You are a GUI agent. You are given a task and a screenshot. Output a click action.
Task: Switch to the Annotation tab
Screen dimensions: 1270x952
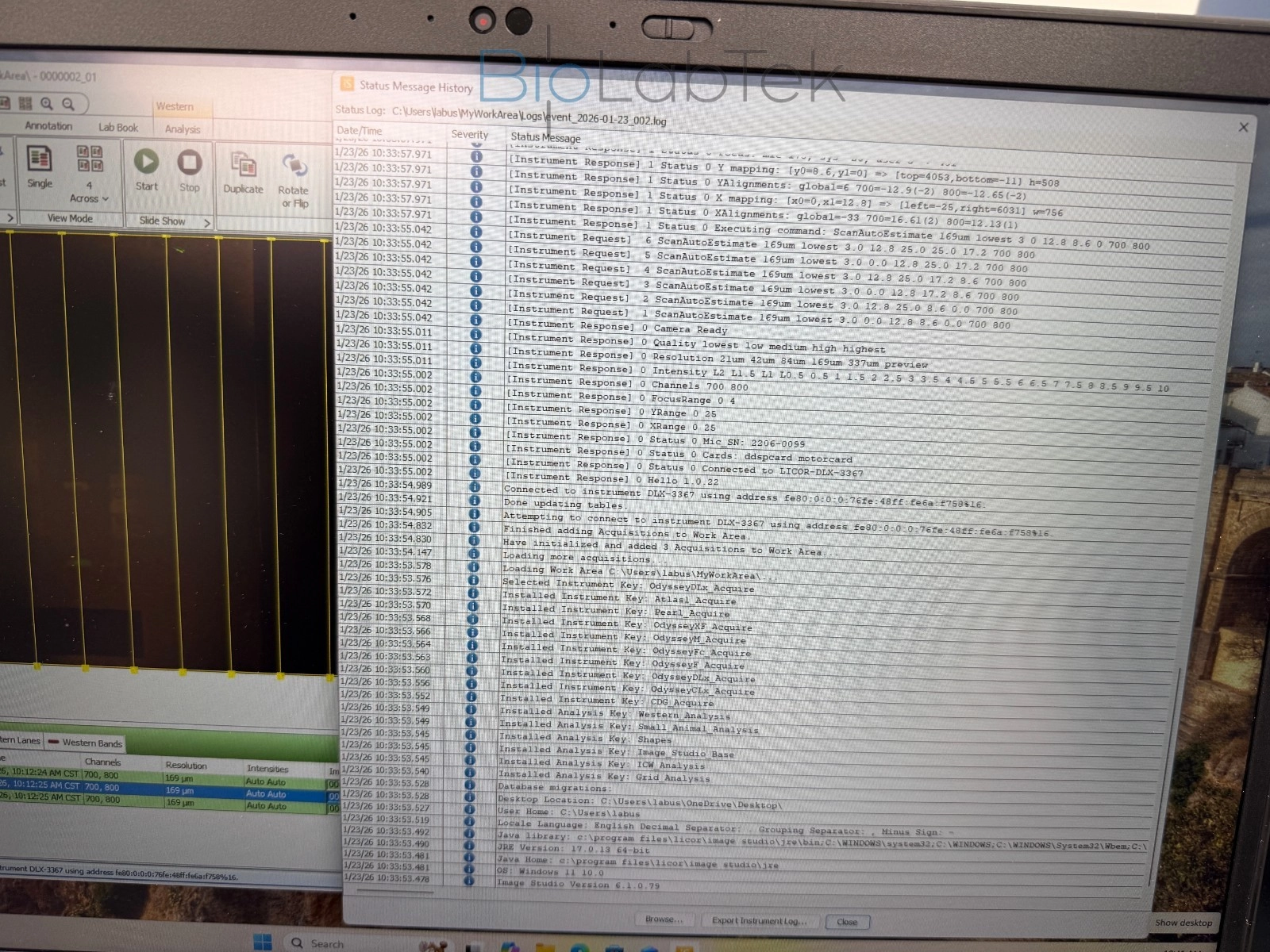[48, 126]
